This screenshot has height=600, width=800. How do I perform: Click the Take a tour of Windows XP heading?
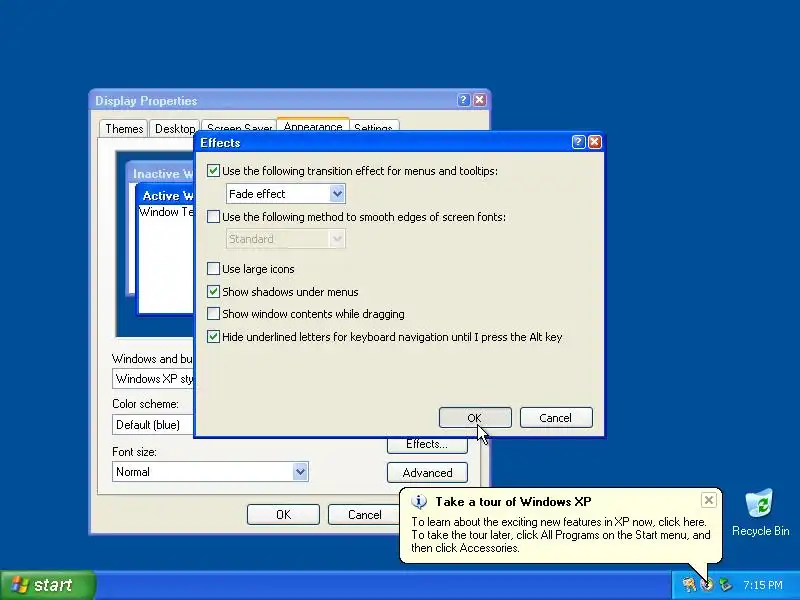(513, 502)
